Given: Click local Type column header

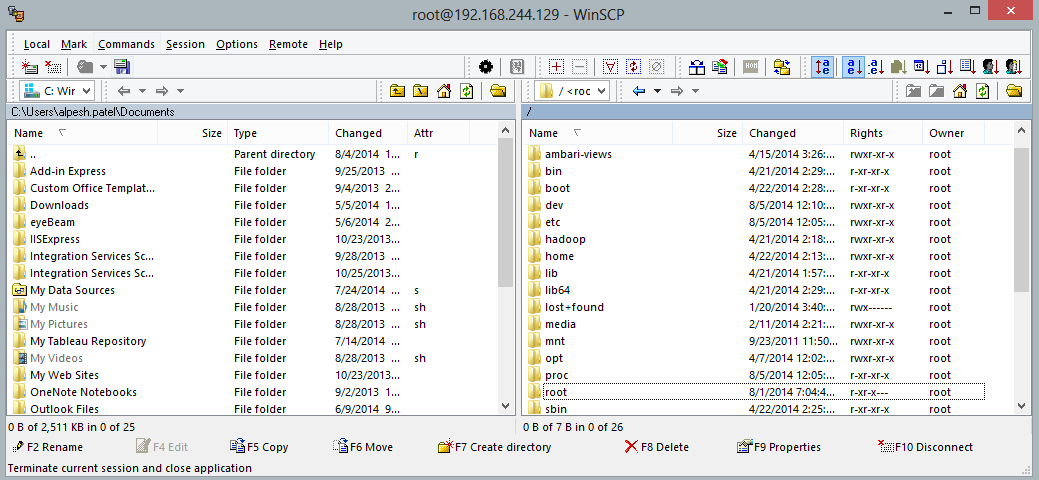Looking at the screenshot, I should pyautogui.click(x=278, y=133).
